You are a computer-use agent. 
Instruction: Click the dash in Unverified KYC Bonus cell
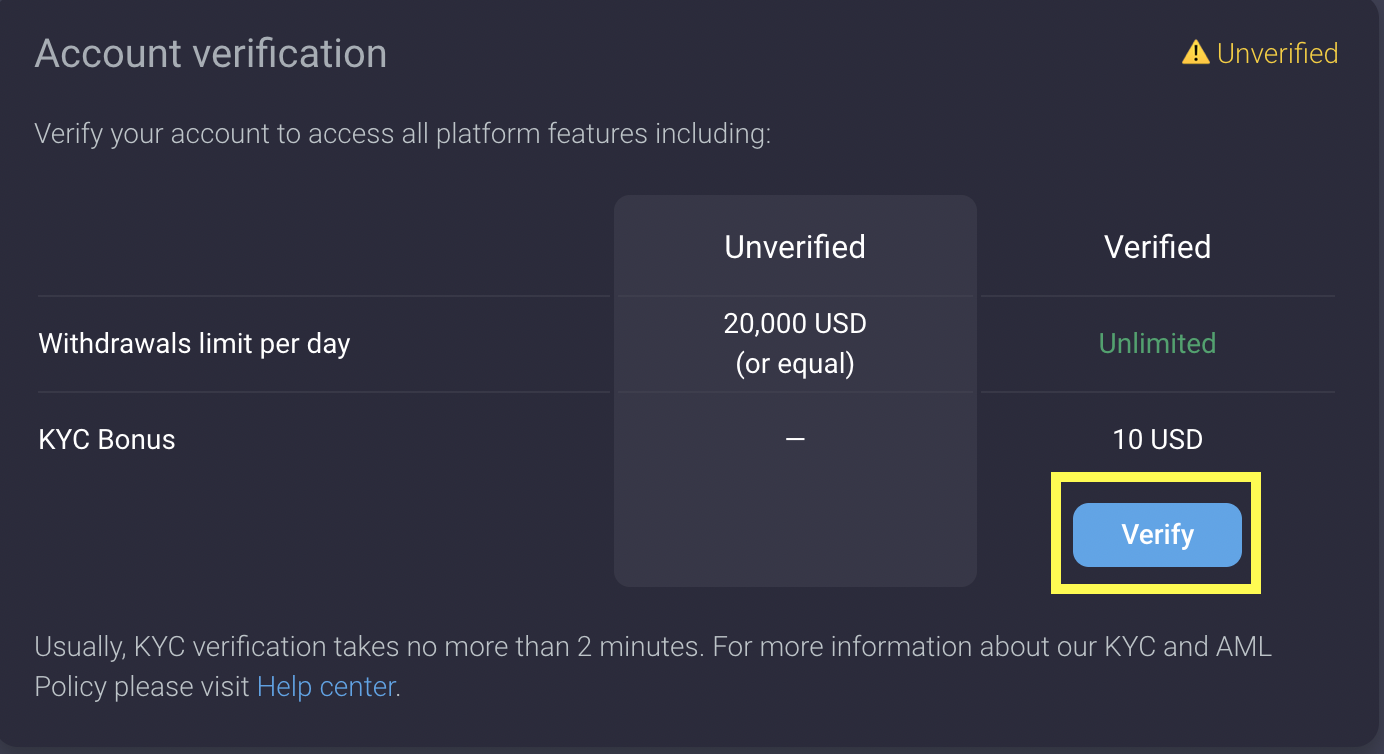[x=795, y=439]
